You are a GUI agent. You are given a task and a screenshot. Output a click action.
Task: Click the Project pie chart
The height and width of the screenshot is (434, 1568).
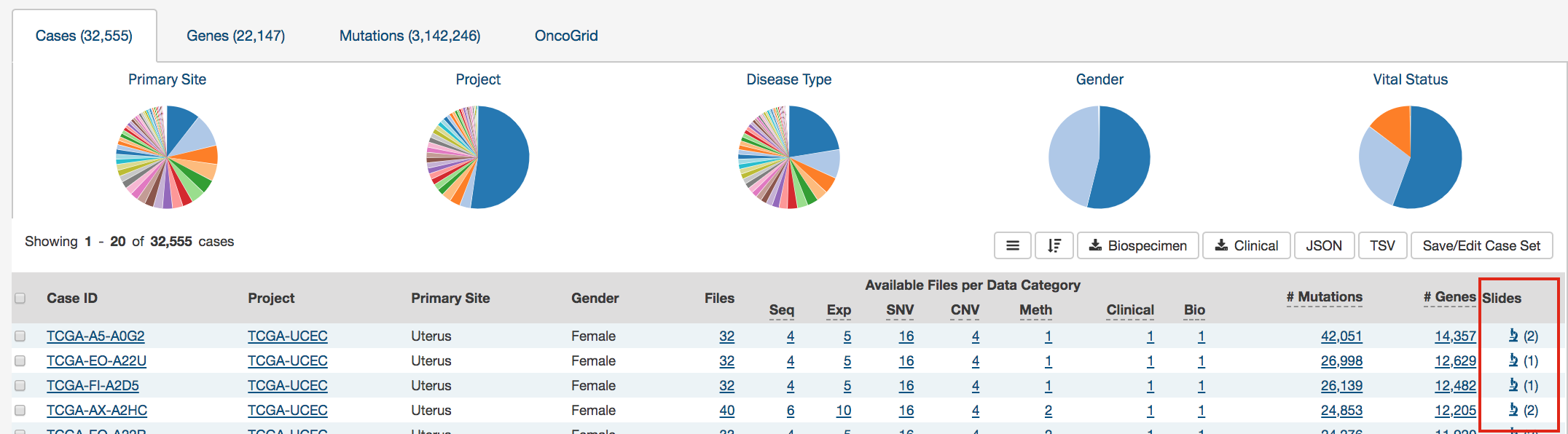[x=478, y=157]
